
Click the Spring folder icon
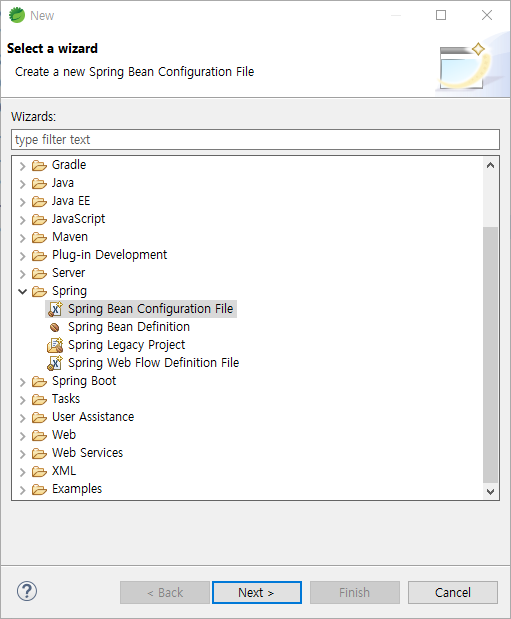pos(39,291)
